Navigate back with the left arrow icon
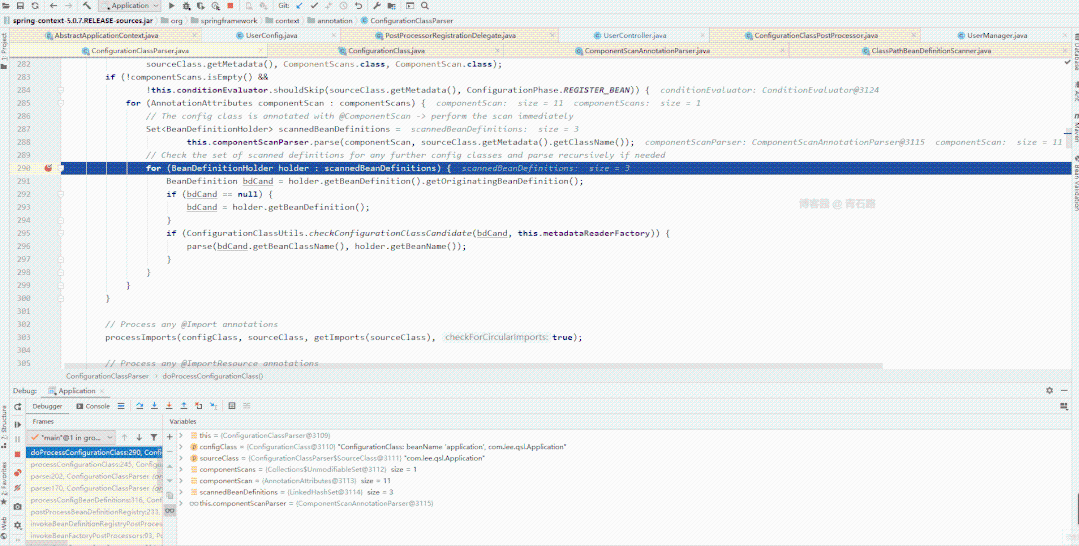 (53, 6)
